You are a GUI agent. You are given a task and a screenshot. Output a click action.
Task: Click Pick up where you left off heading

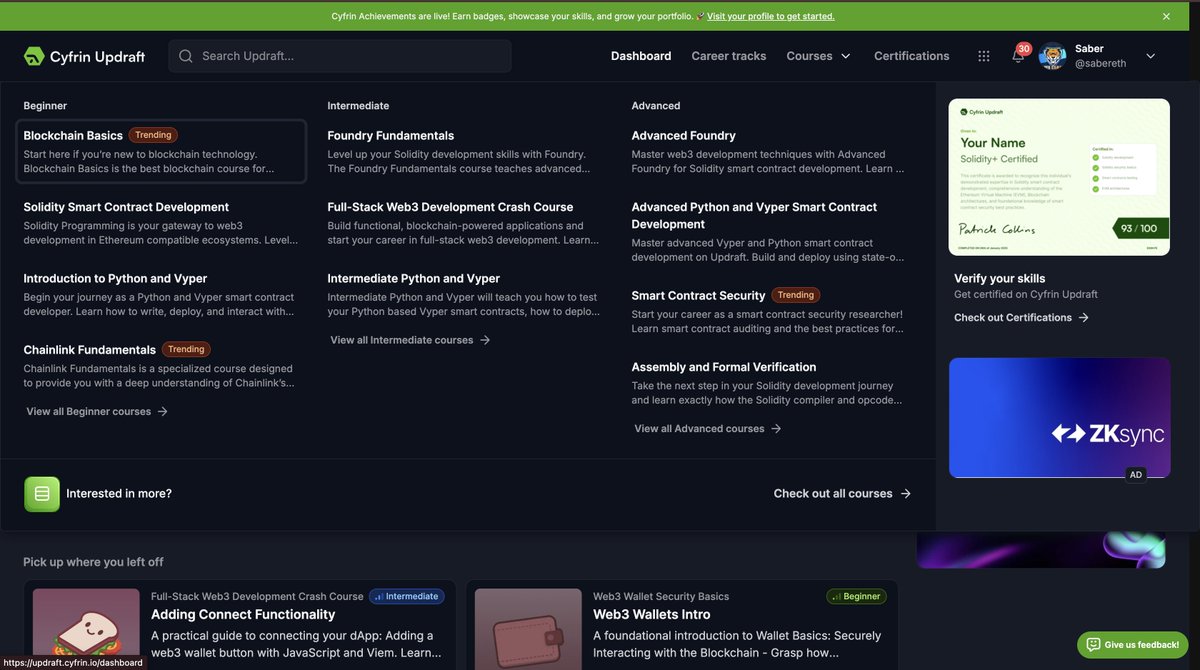[x=93, y=562]
